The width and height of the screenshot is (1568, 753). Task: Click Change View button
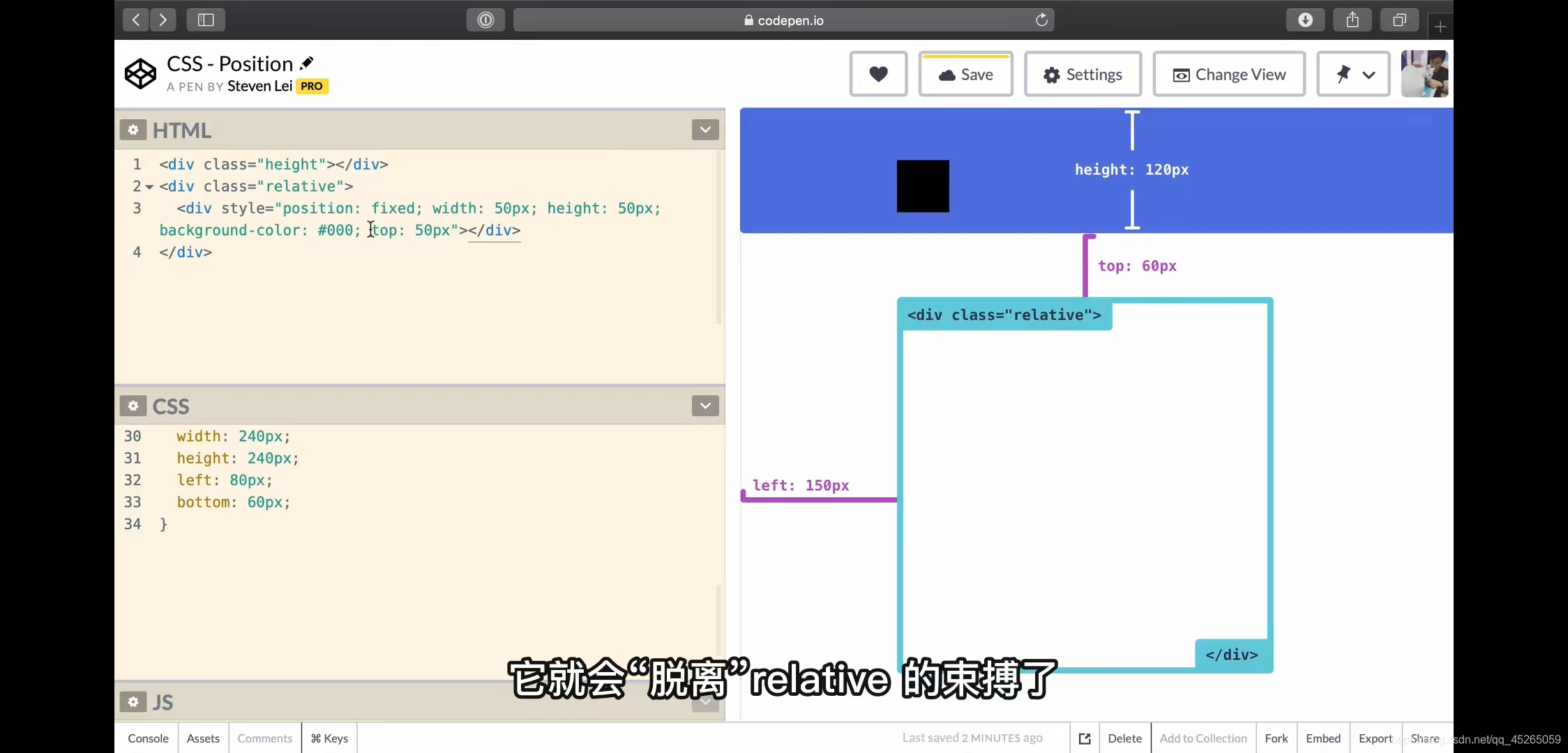tap(1229, 74)
